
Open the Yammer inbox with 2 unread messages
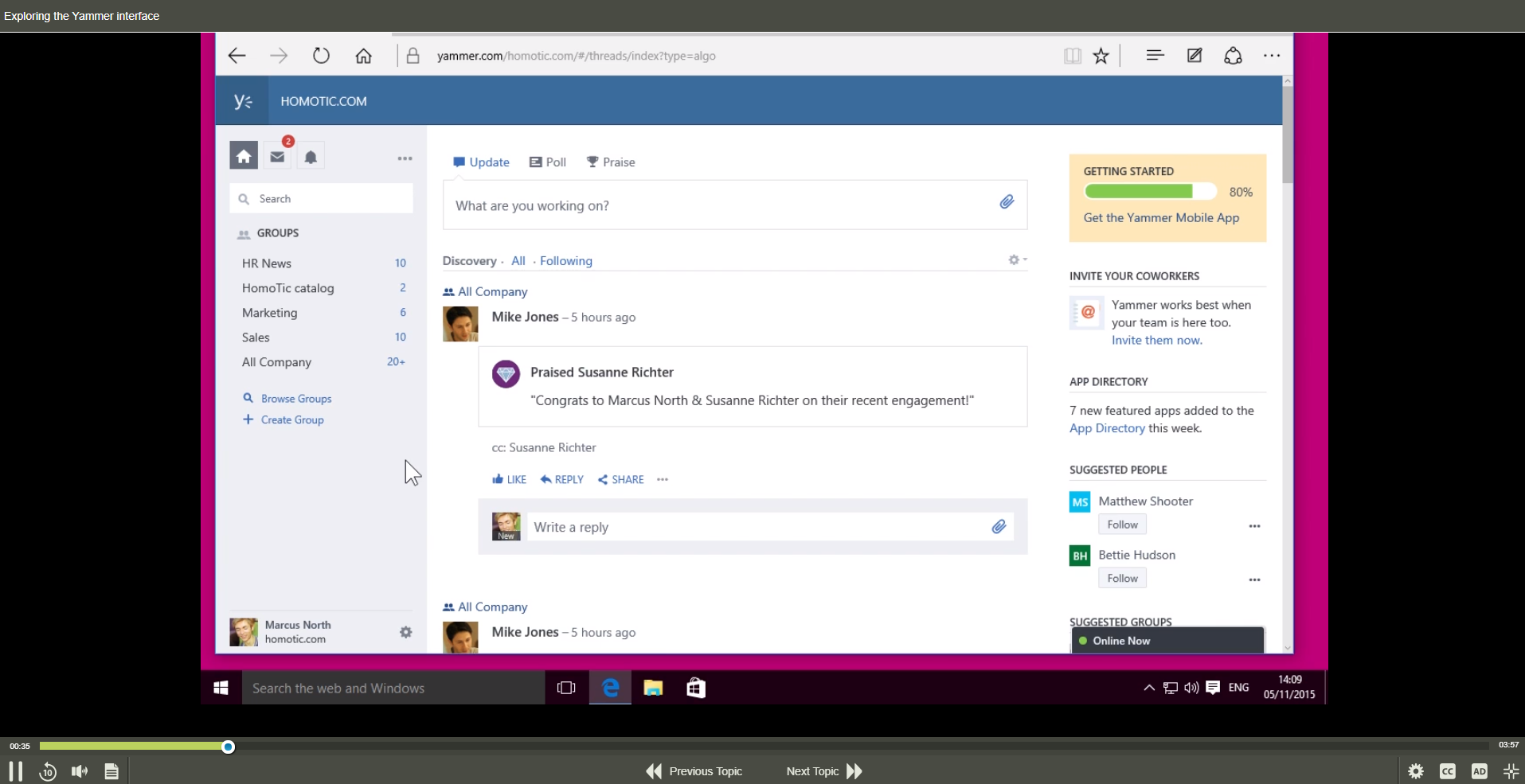[276, 156]
